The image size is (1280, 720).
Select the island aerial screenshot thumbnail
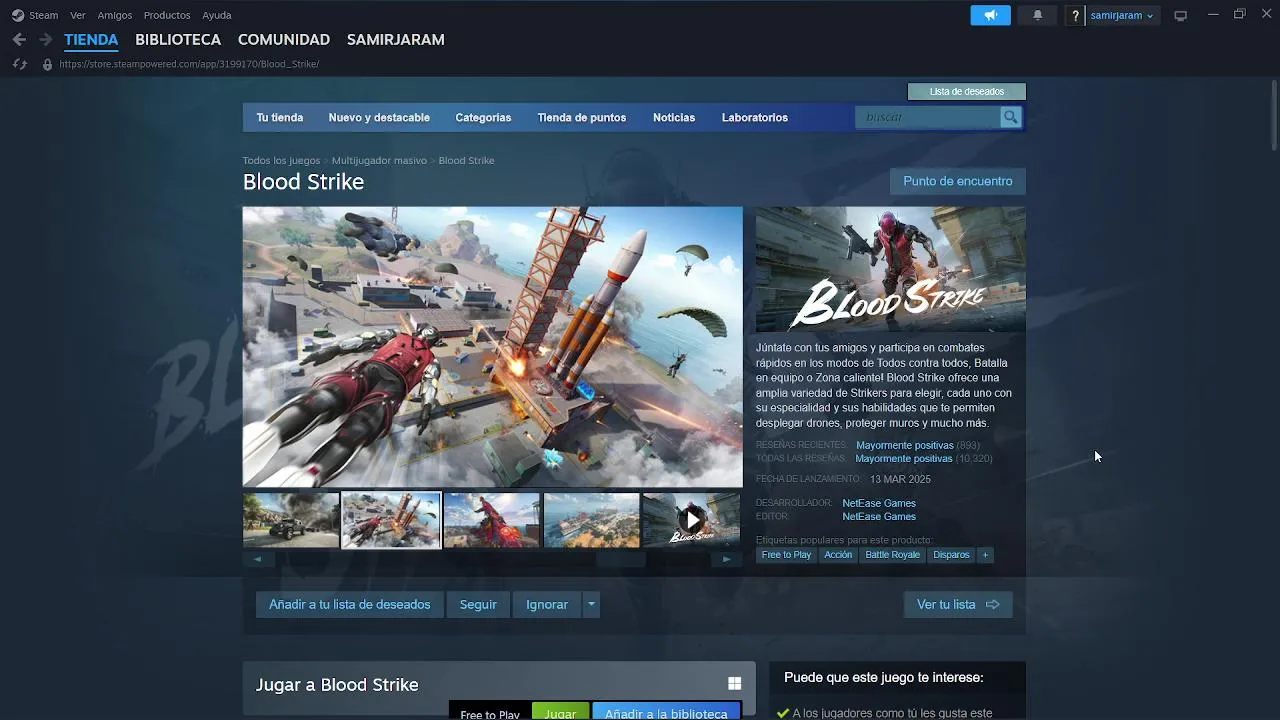click(591, 520)
